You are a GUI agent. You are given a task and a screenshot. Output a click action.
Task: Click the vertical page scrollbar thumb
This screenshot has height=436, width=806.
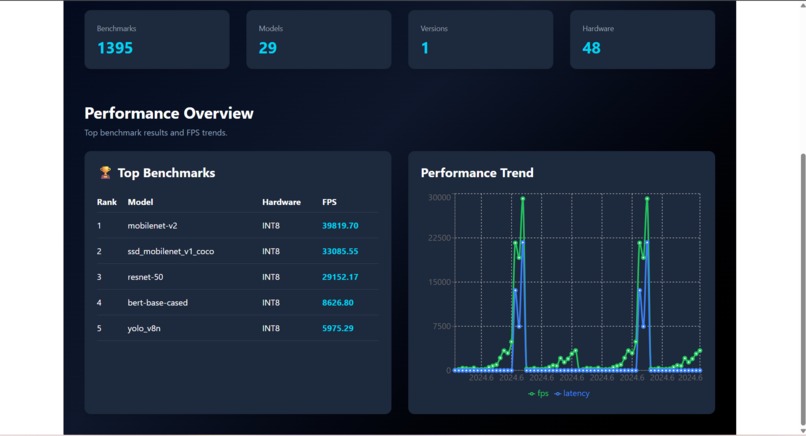(802, 289)
